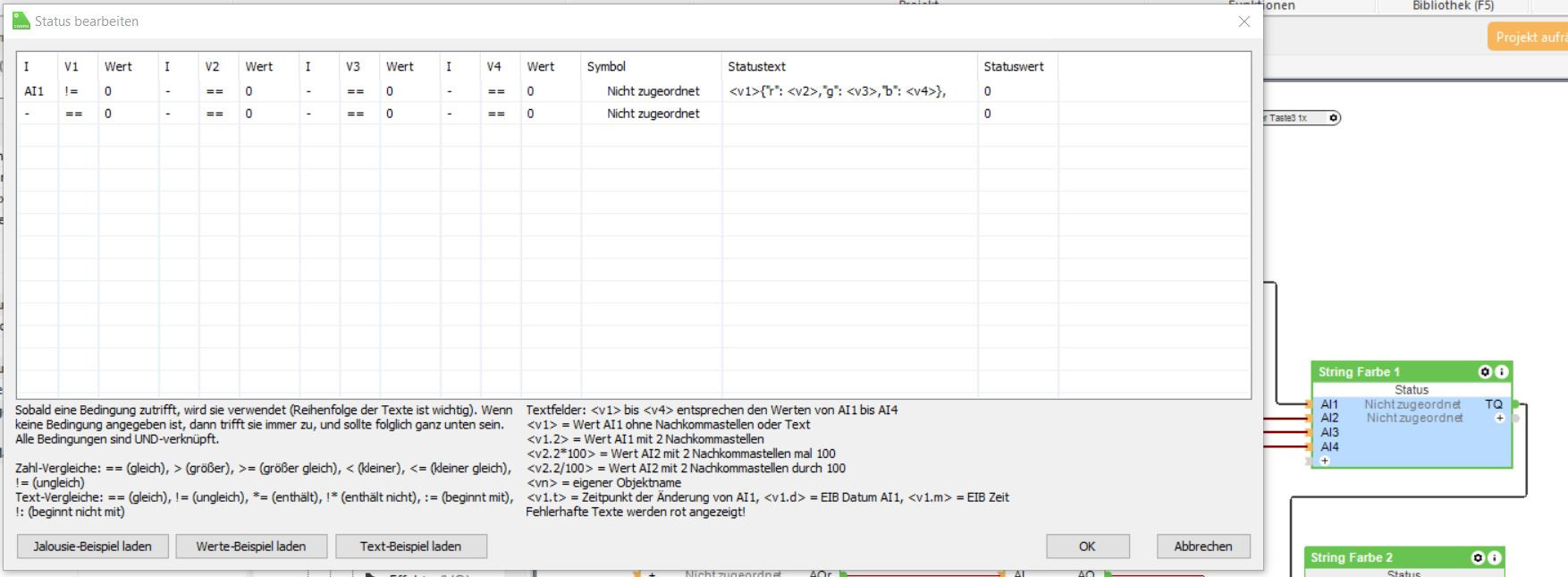Image resolution: width=1568 pixels, height=577 pixels.
Task: Close the Status bearbeiten dialog
Action: point(1243,21)
